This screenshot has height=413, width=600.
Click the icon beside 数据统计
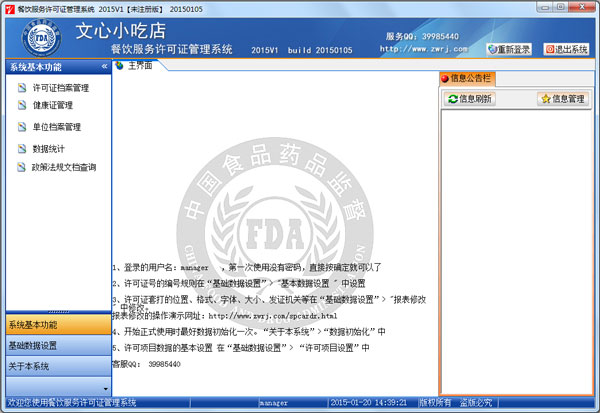(x=22, y=149)
